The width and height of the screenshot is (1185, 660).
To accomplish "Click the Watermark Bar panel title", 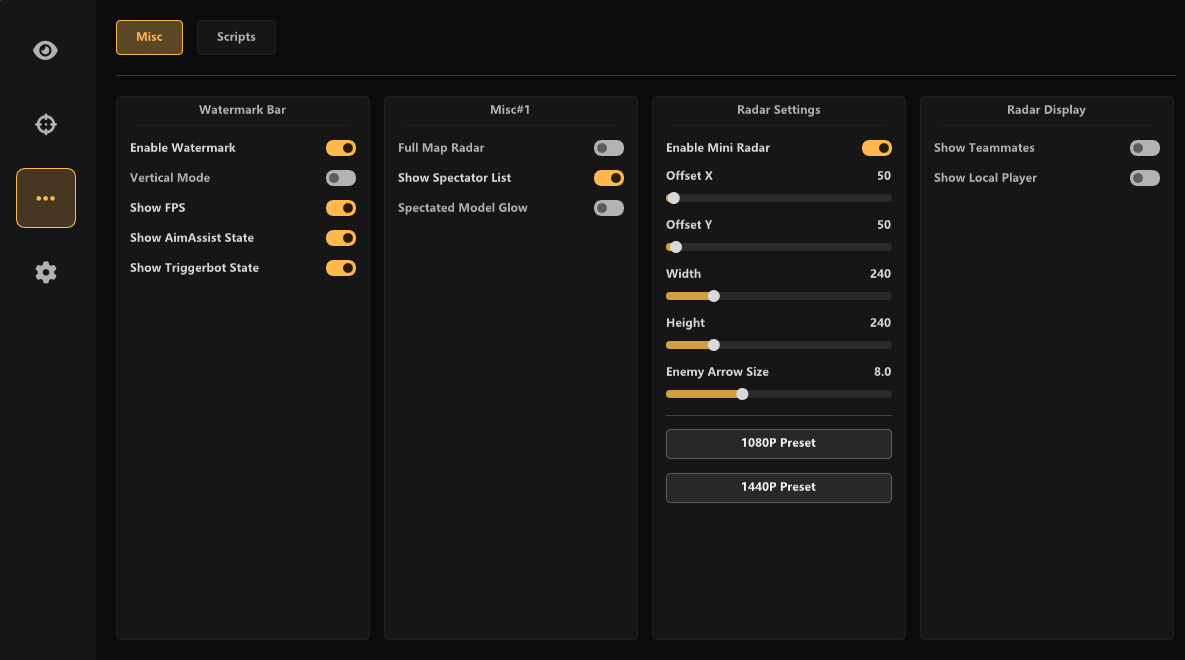I will 242,110.
